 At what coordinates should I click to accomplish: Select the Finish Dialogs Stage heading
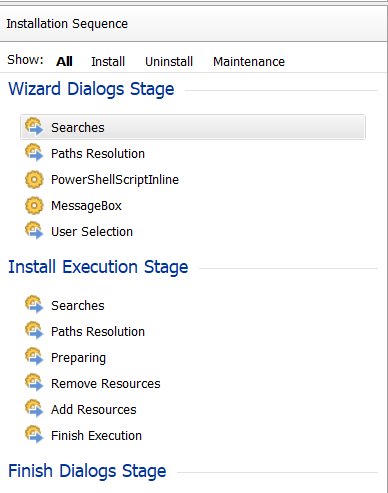tap(87, 471)
